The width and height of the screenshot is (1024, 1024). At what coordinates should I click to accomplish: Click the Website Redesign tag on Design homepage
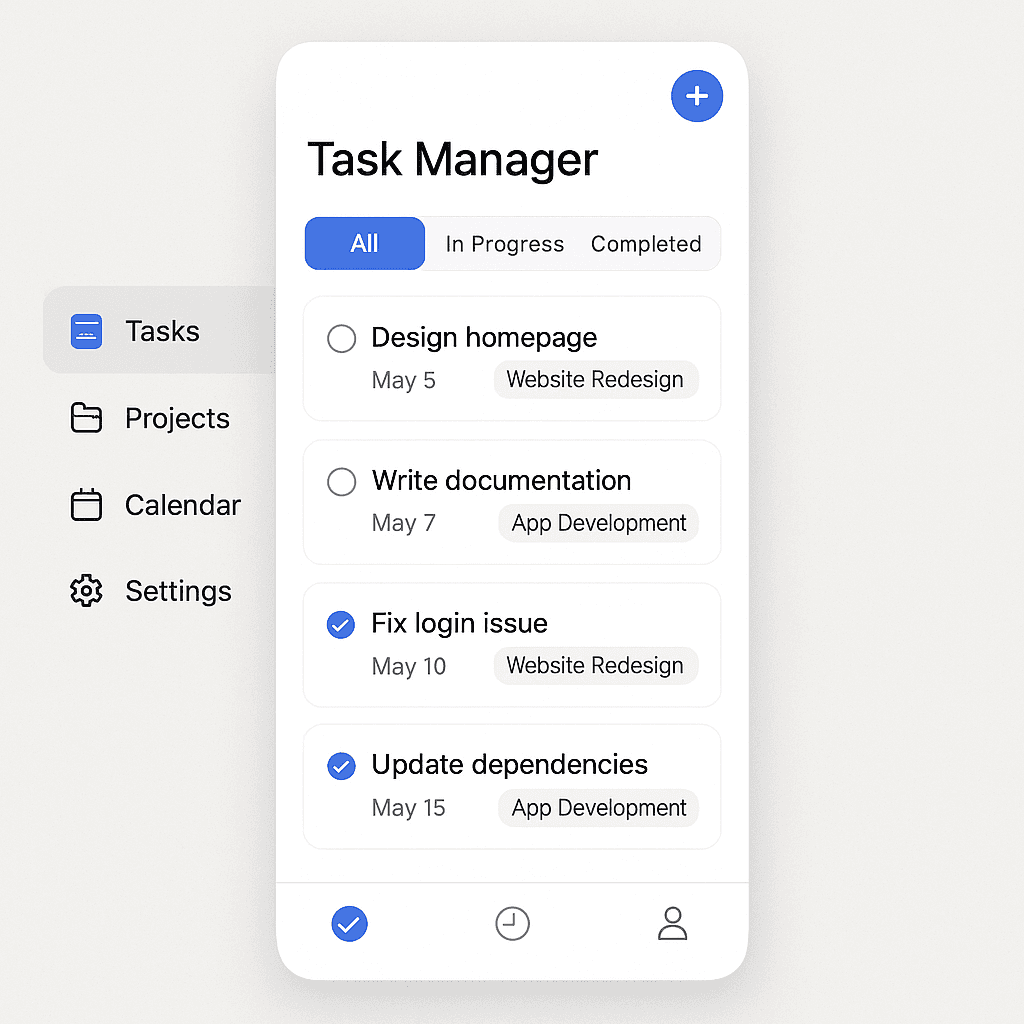(x=595, y=380)
